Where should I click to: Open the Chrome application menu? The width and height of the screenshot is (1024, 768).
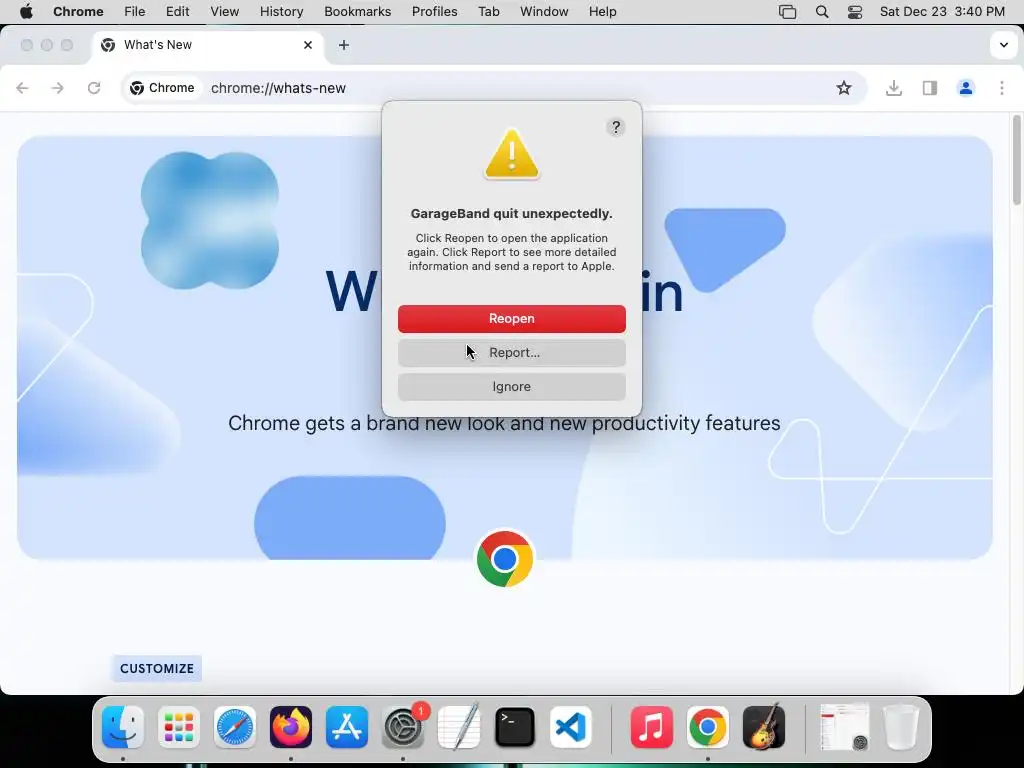[x=78, y=12]
